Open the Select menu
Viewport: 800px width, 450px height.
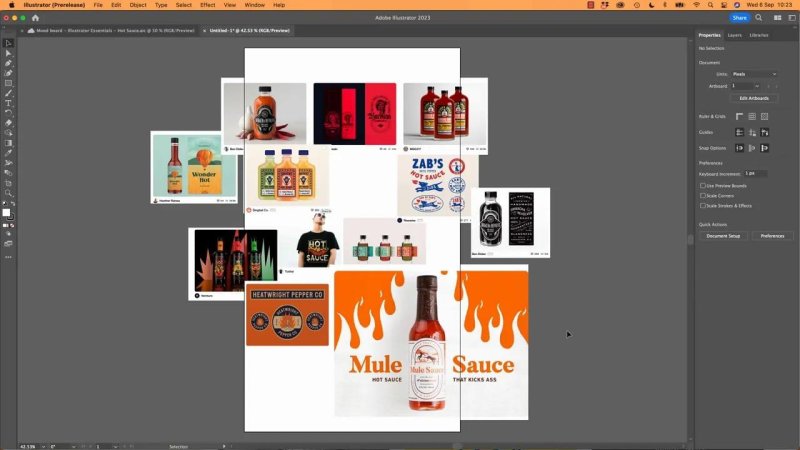pos(184,5)
